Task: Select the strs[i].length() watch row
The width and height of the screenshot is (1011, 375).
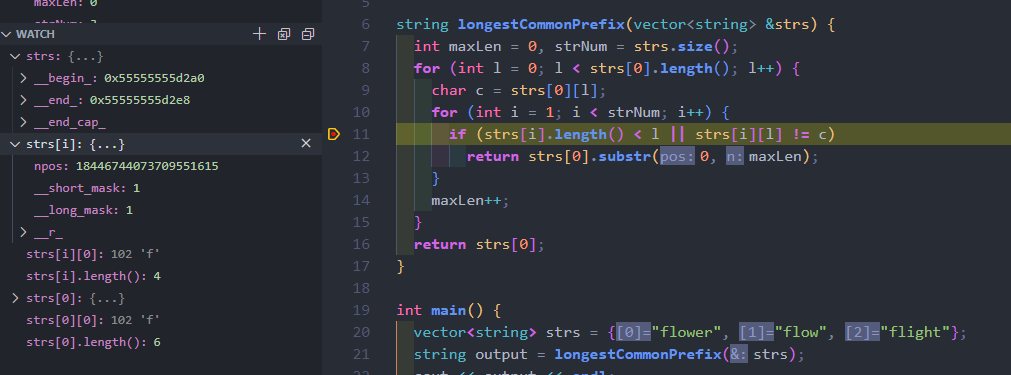Action: click(x=161, y=276)
